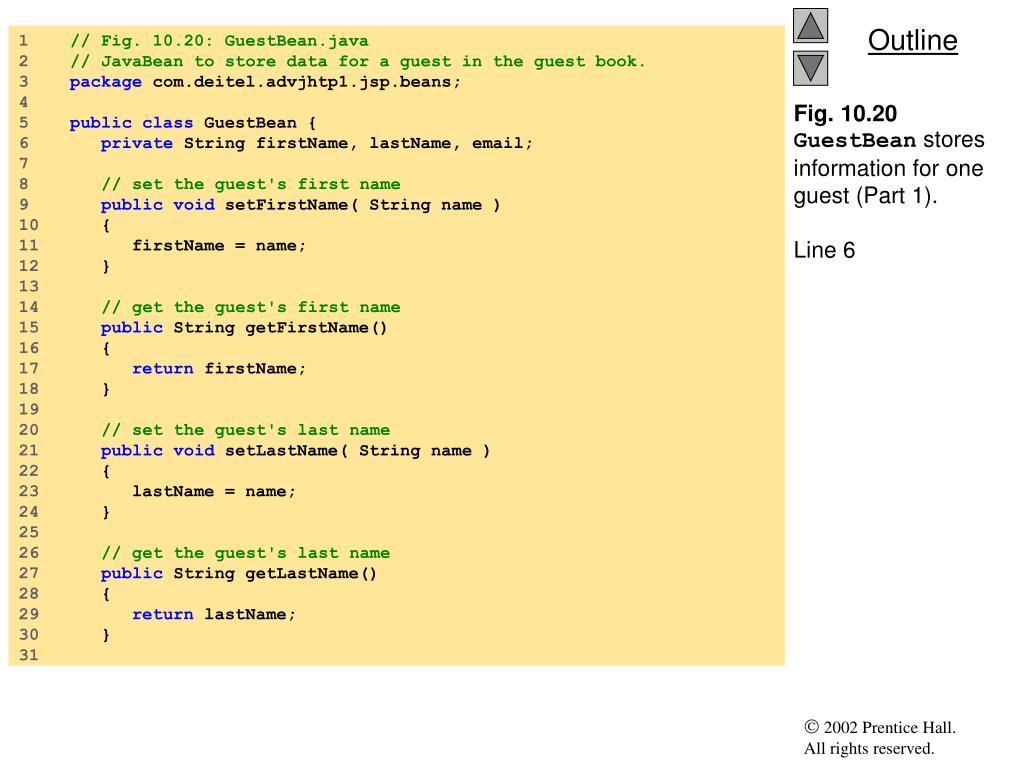This screenshot has width=1024, height=768.
Task: Click the package com.deitel.advjhtp1.jsp.beans line
Action: [x=265, y=82]
